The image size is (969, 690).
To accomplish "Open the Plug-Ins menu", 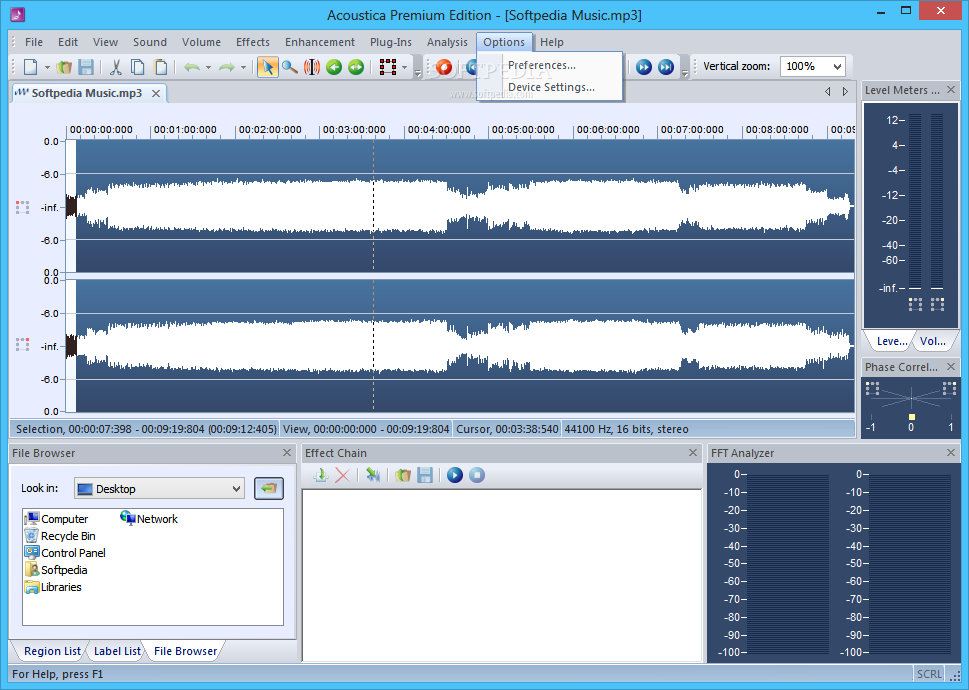I will [x=391, y=42].
